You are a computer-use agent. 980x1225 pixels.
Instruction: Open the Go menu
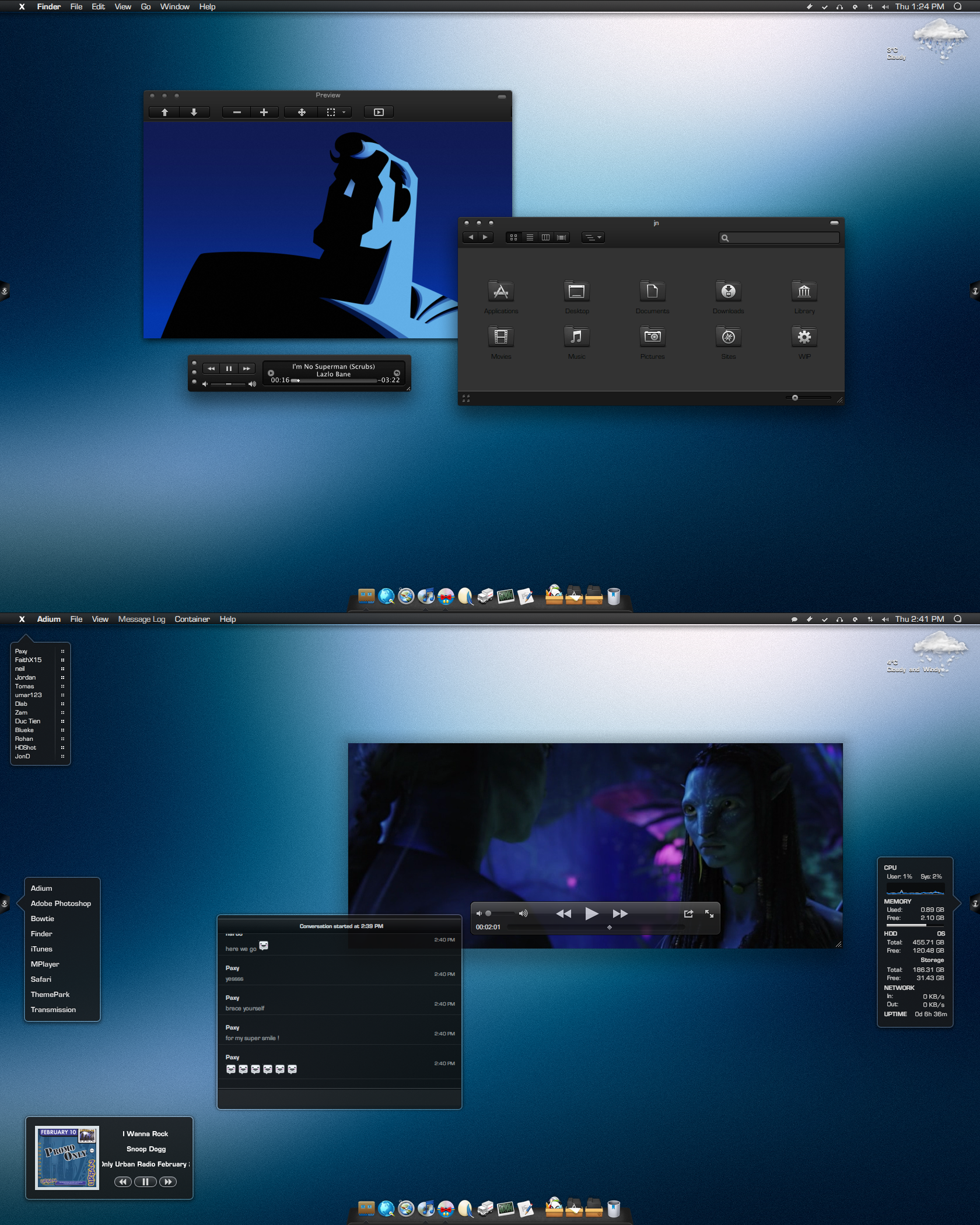point(146,6)
